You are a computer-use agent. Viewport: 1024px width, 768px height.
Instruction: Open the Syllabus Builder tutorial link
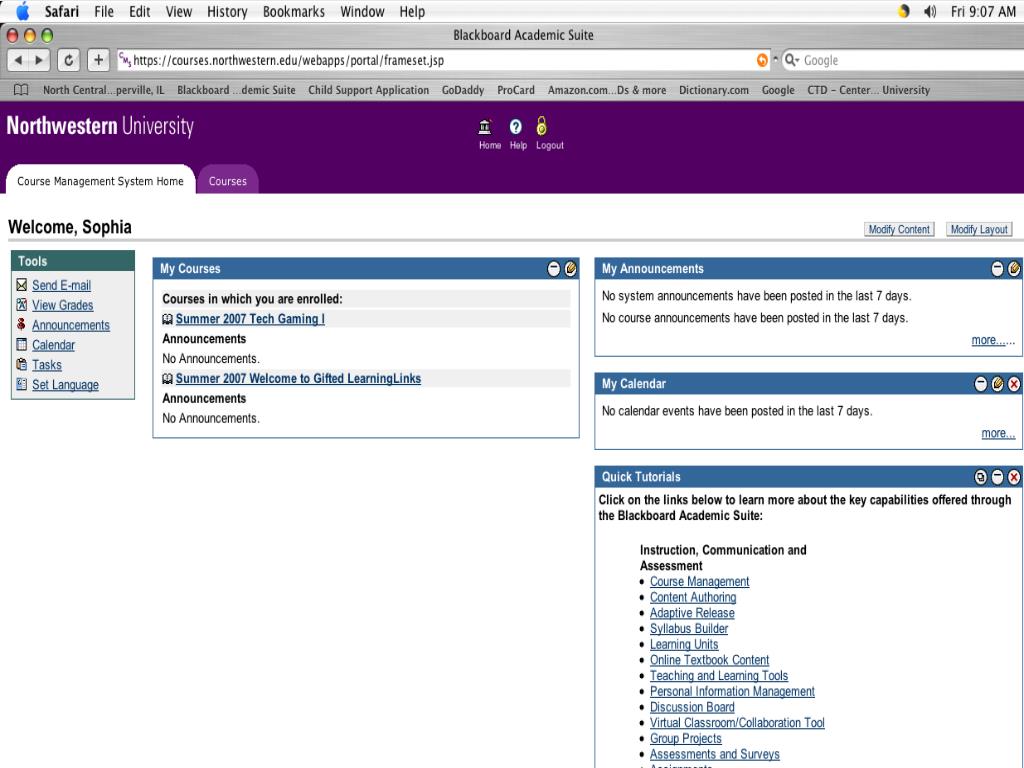point(689,628)
